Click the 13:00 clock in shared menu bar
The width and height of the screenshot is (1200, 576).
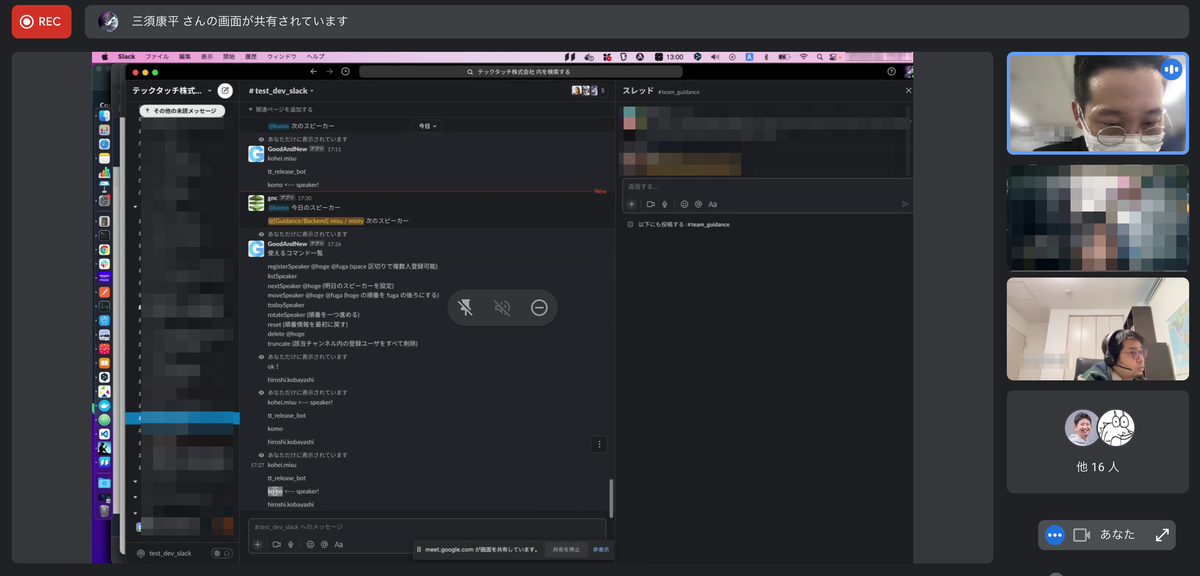coord(675,57)
